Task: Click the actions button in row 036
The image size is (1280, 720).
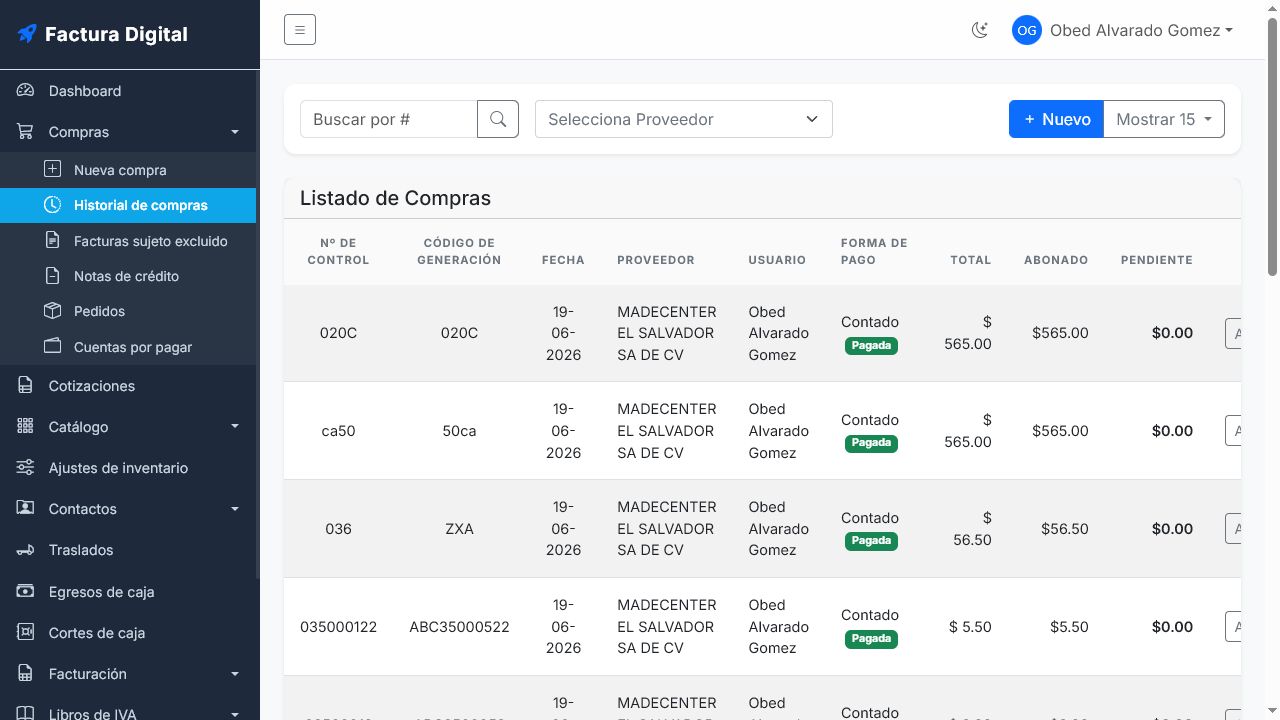Action: pyautogui.click(x=1234, y=529)
